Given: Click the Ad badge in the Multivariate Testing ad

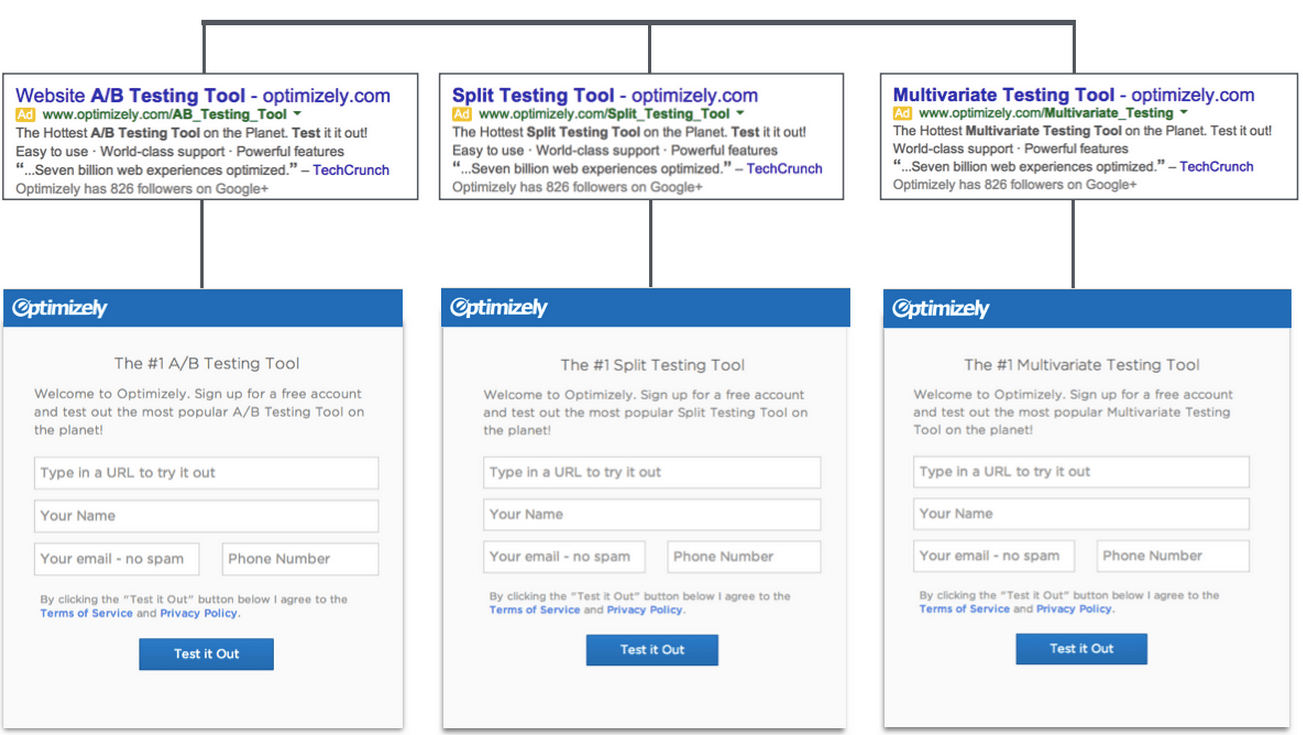Looking at the screenshot, I should coord(903,114).
